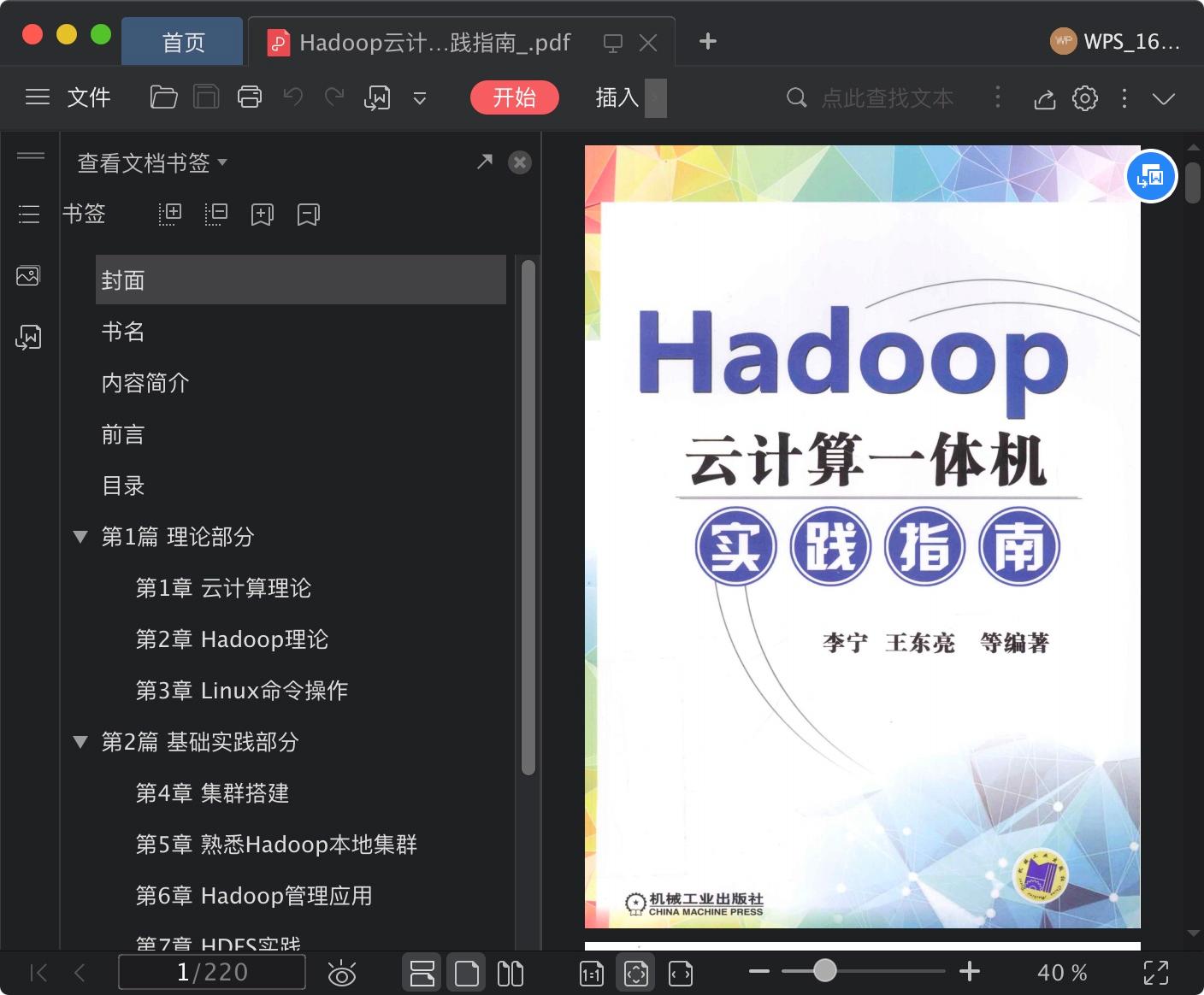The image size is (1204, 995).
Task: Click the sidebar document convert icon
Action: 28,338
